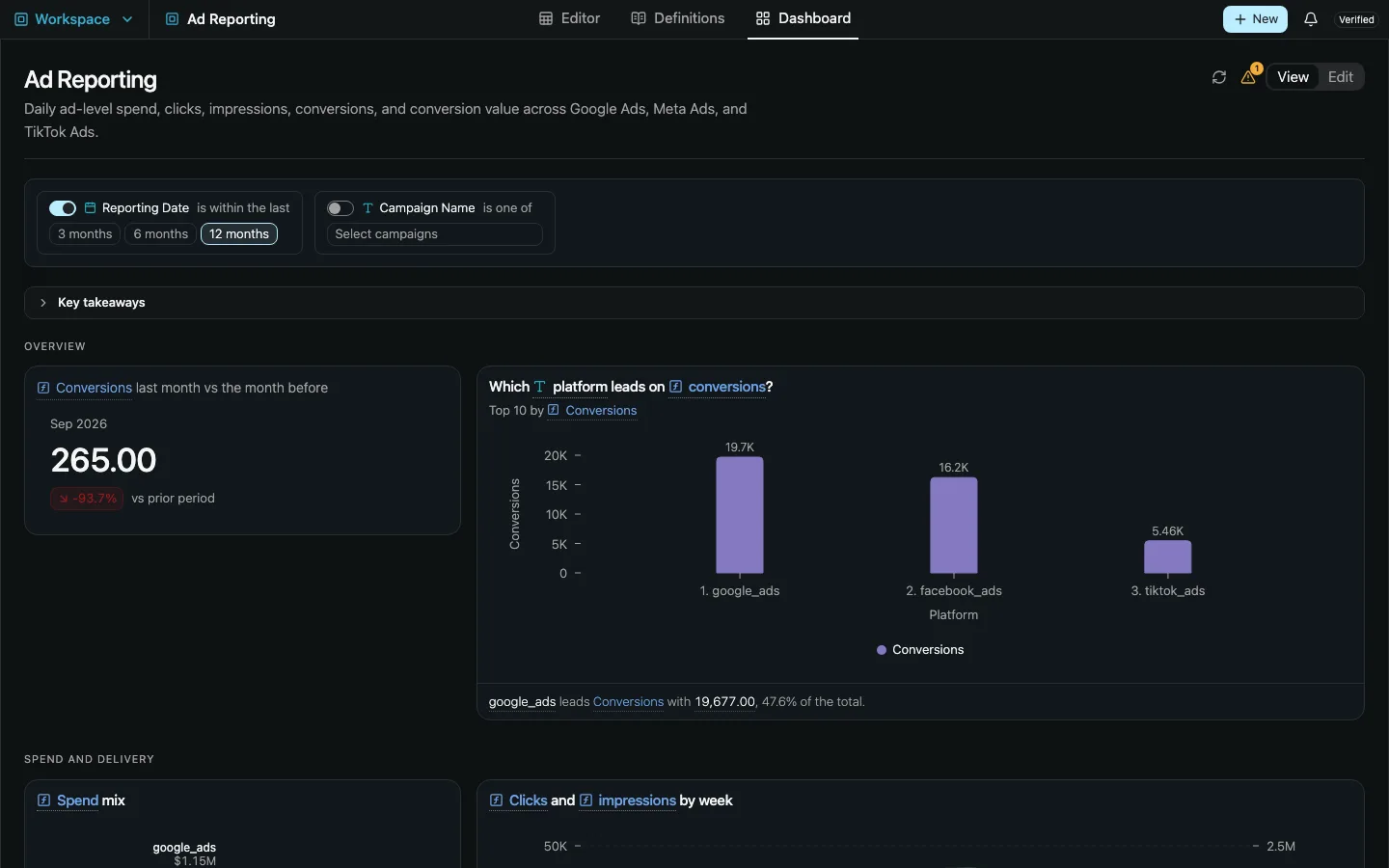Open the Conversions link in chart summary
This screenshot has width=1389, height=868.
[628, 702]
